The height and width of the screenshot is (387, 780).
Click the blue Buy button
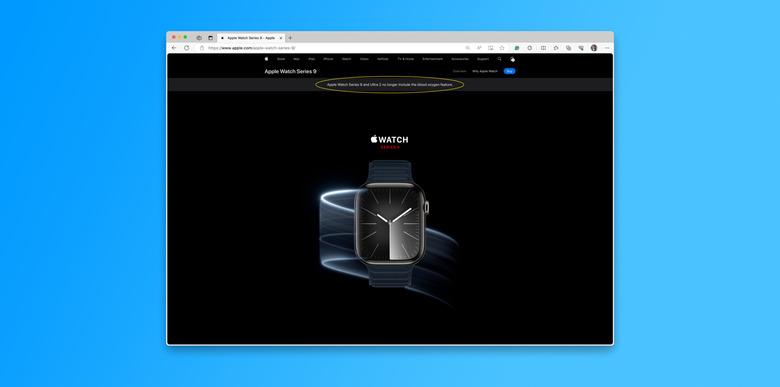point(509,71)
